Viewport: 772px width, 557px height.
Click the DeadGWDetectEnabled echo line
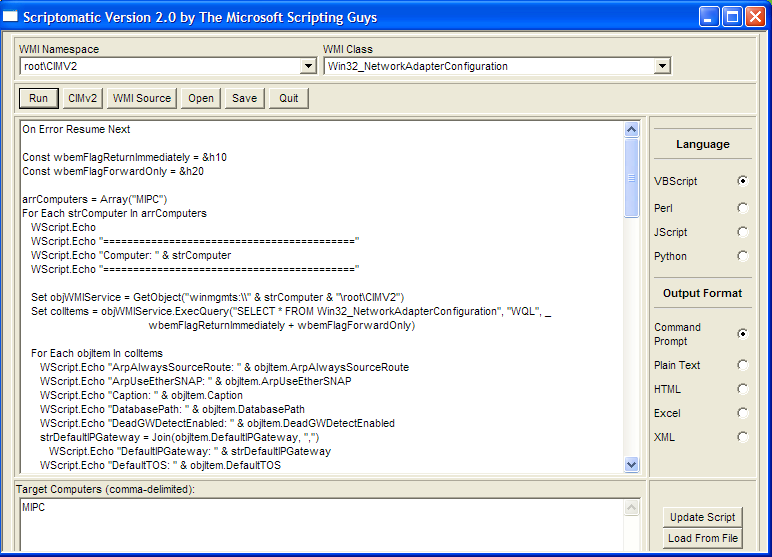[x=217, y=423]
